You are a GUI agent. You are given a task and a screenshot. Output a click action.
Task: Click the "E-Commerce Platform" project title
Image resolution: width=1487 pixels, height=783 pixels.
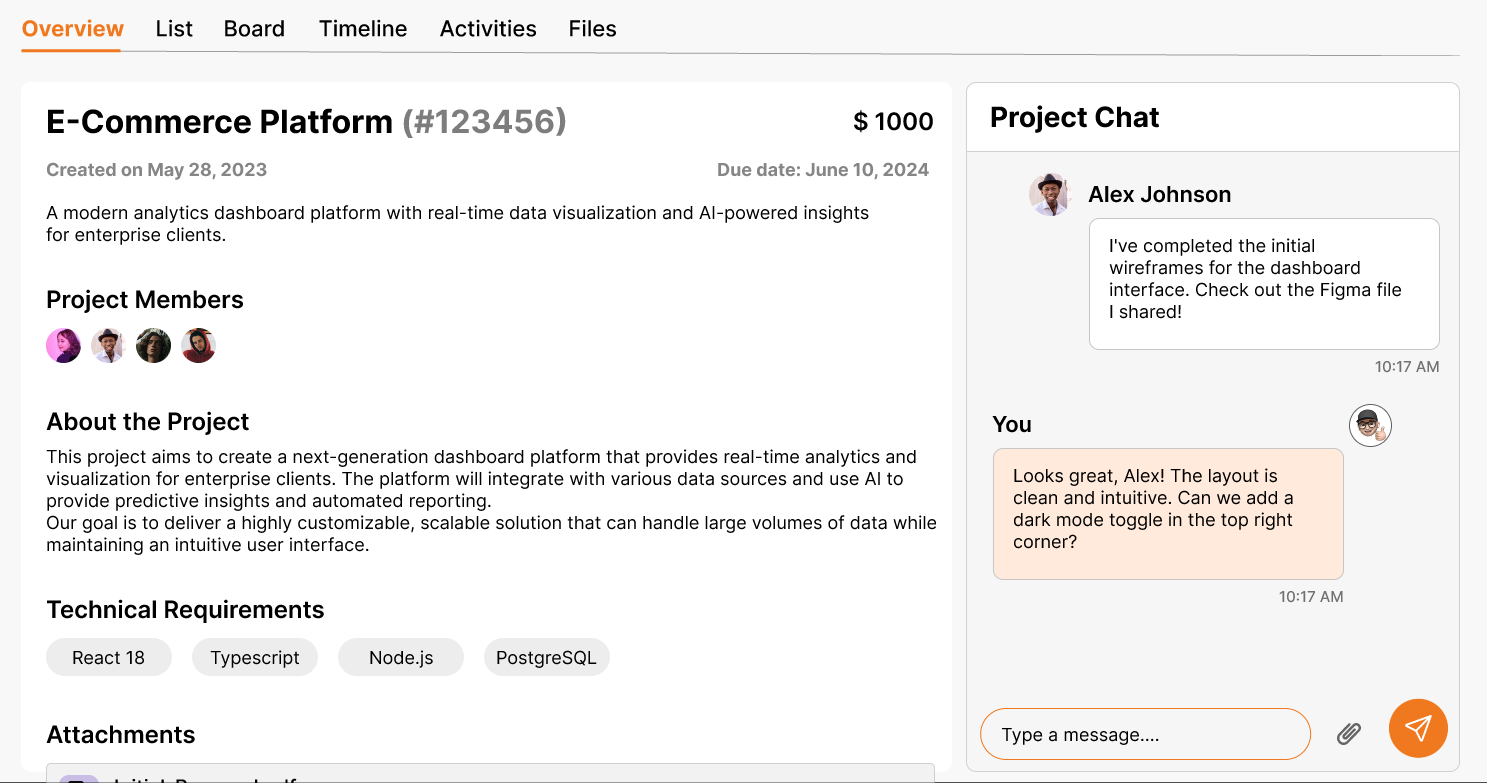click(x=220, y=122)
